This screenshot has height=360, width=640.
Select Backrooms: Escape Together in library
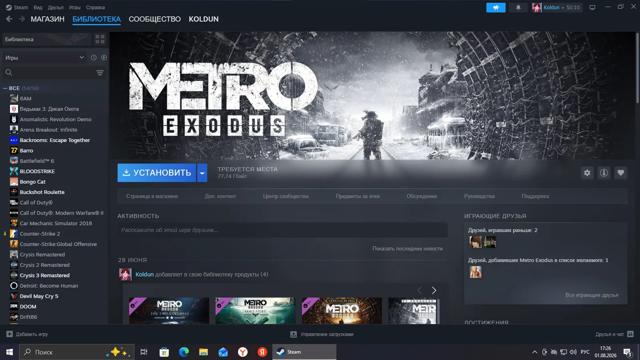(x=55, y=140)
